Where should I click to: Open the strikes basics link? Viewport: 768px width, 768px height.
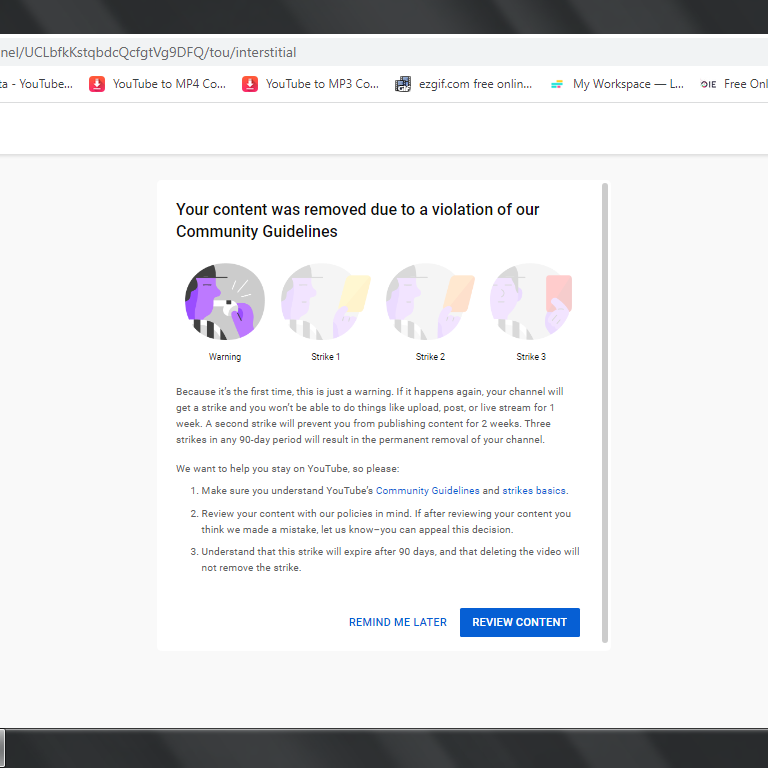click(534, 490)
